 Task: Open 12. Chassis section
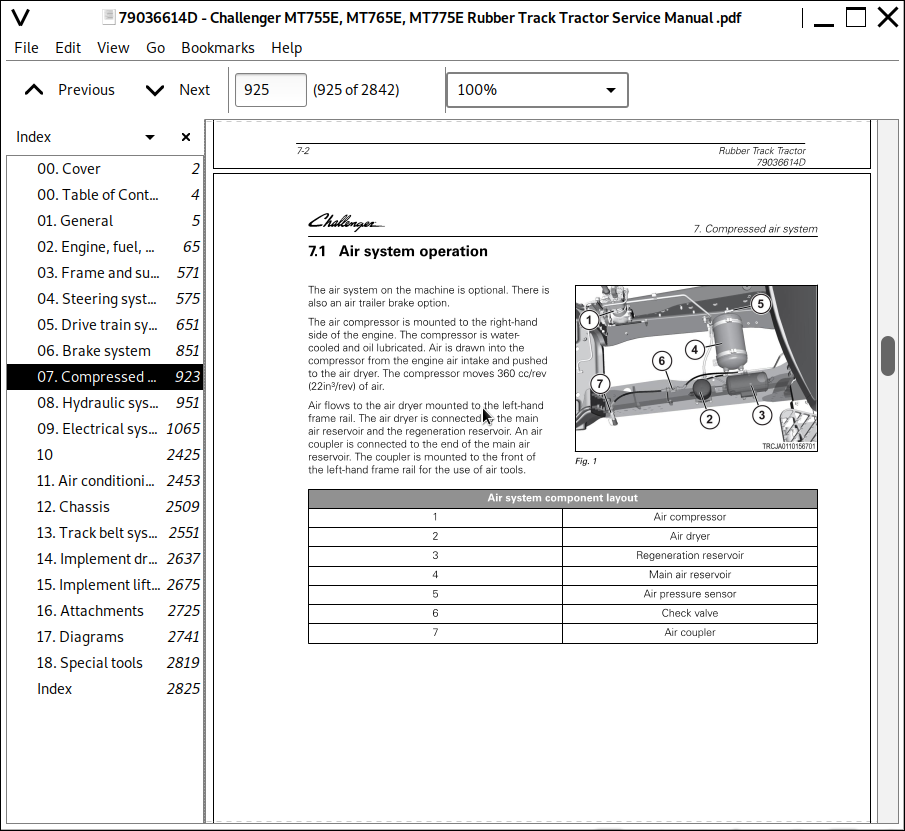[105, 507]
